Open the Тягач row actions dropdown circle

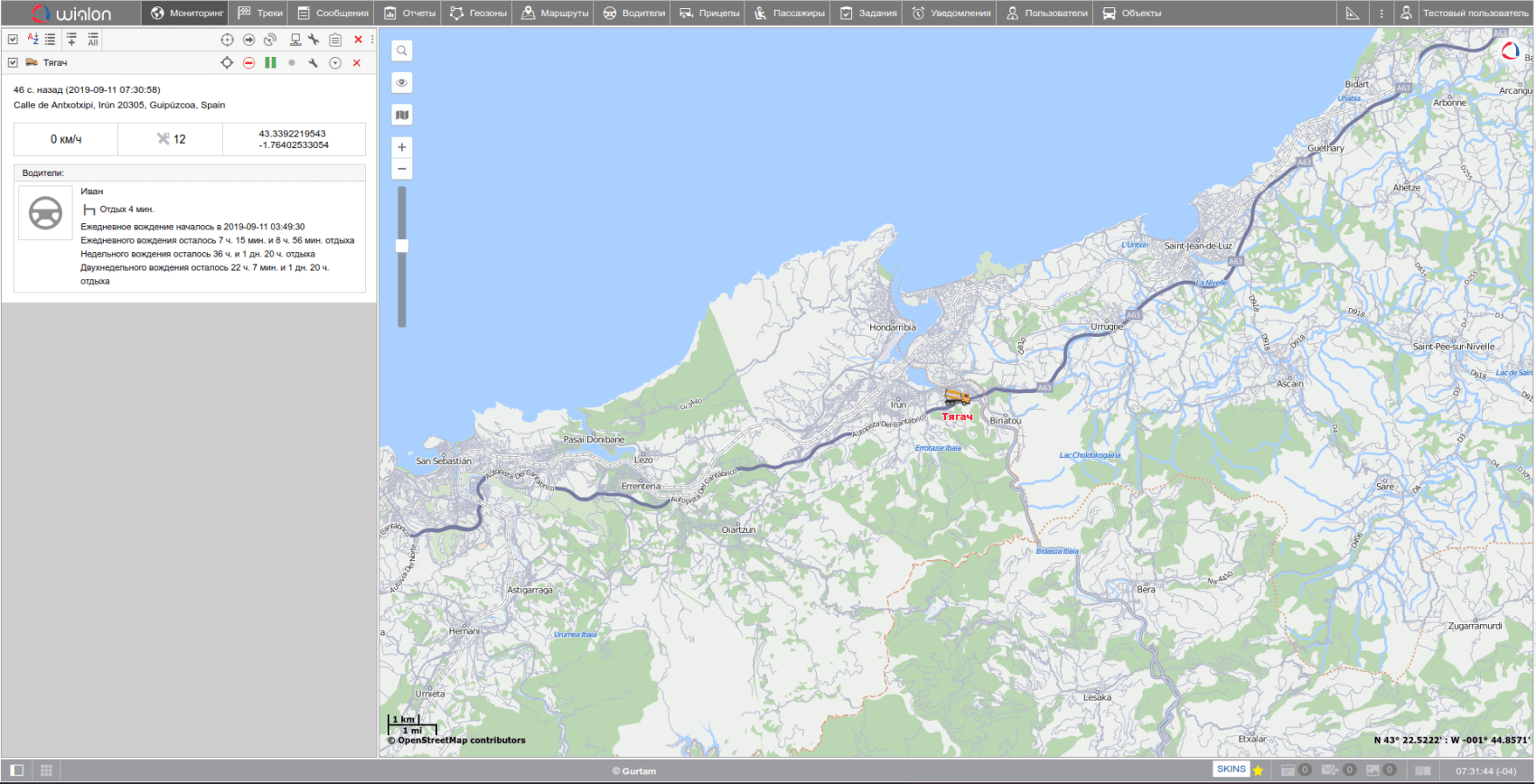click(x=335, y=63)
